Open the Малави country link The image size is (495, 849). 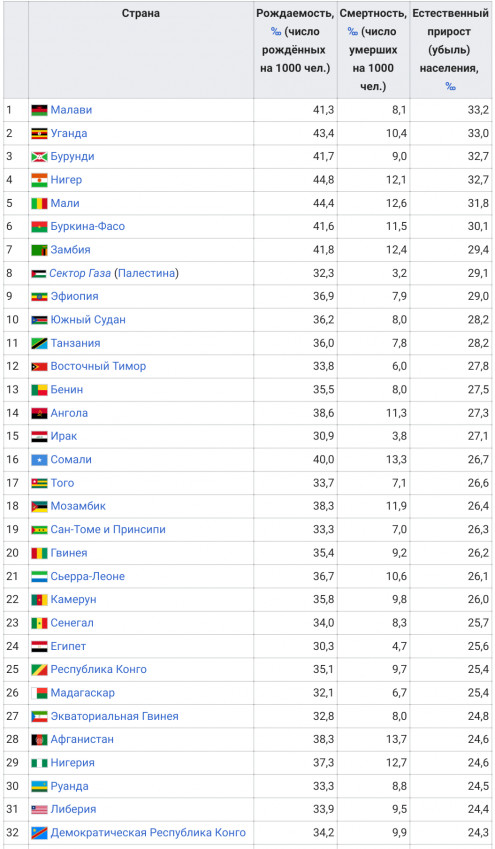point(71,110)
